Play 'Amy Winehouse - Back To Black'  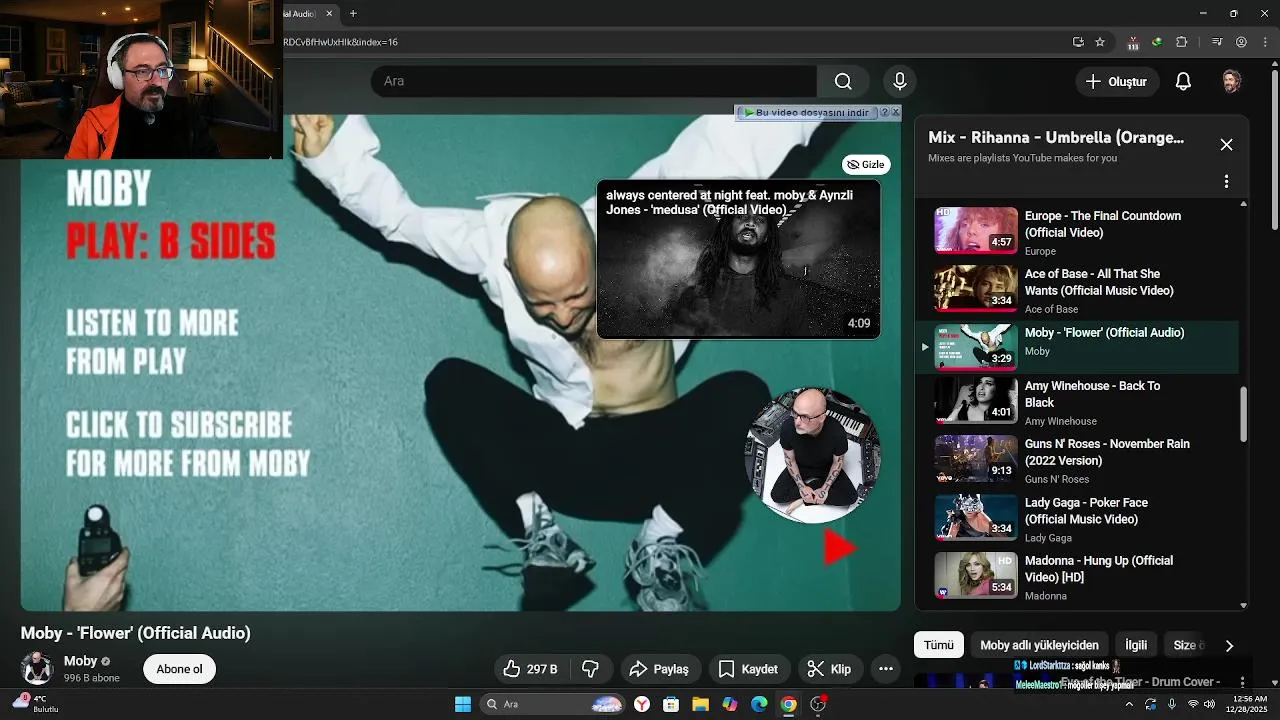tap(1077, 403)
